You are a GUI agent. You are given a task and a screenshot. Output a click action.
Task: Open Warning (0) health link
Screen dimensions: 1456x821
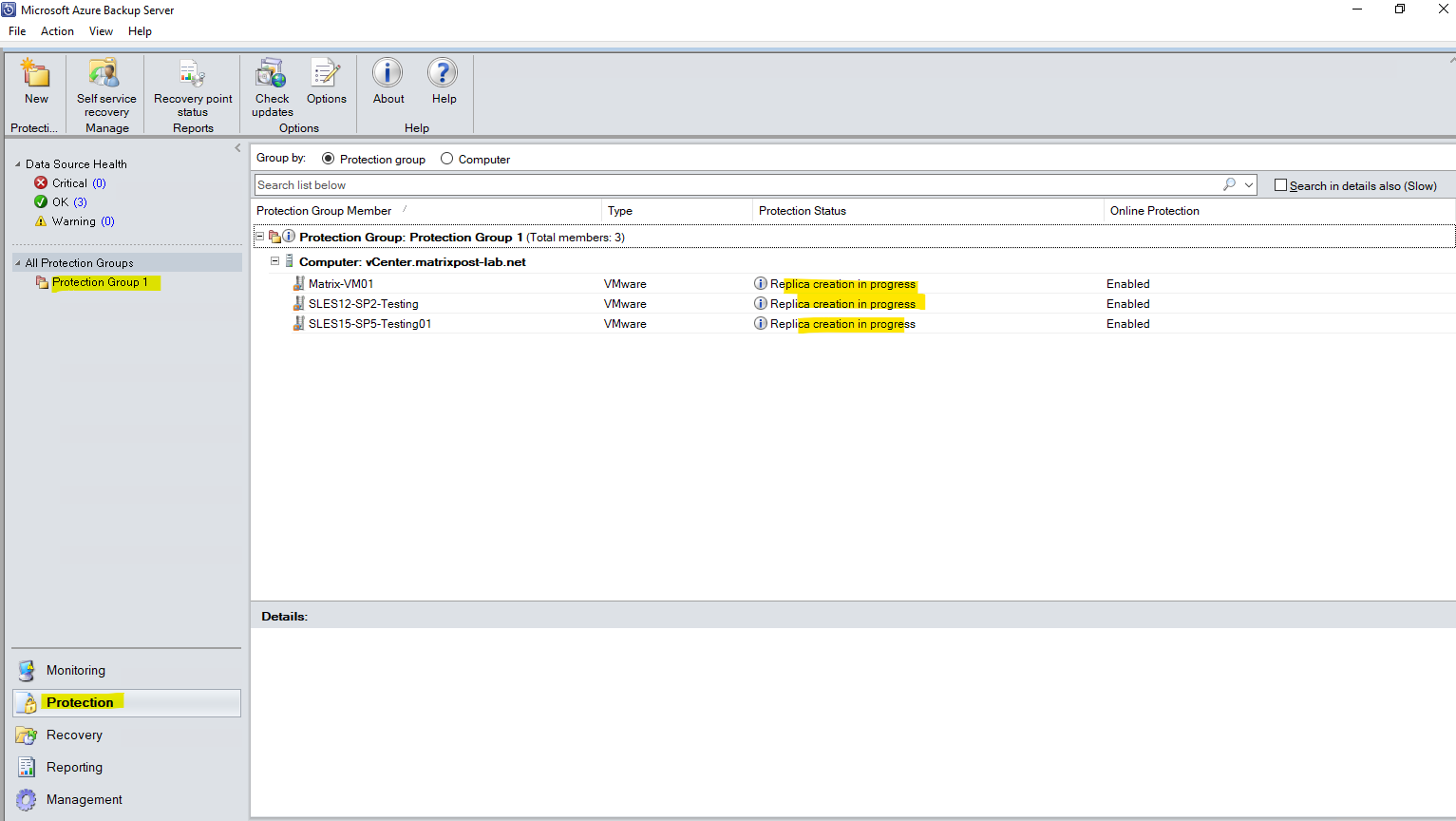(x=107, y=221)
